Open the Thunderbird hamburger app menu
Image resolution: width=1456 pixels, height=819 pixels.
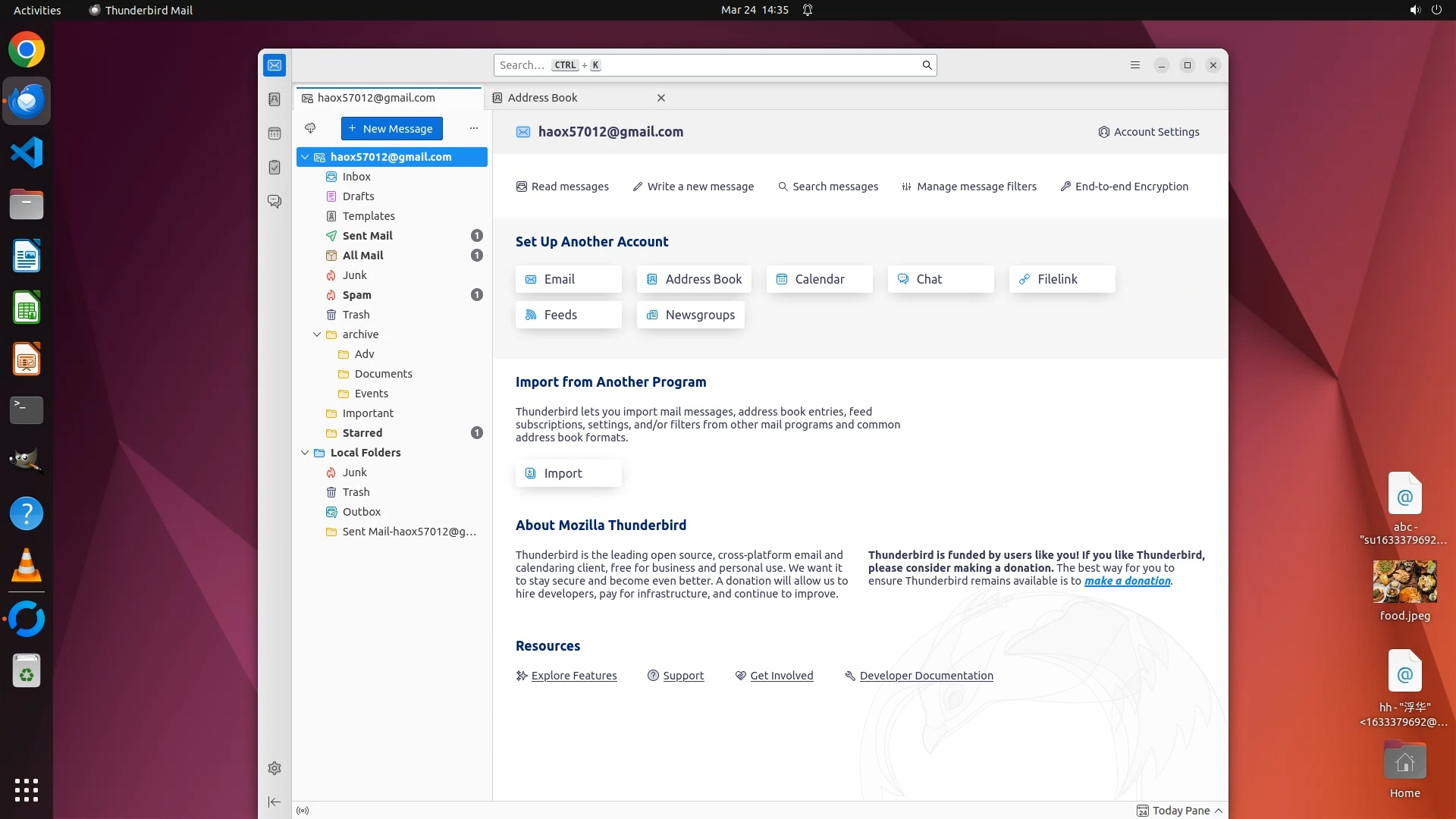[1135, 65]
